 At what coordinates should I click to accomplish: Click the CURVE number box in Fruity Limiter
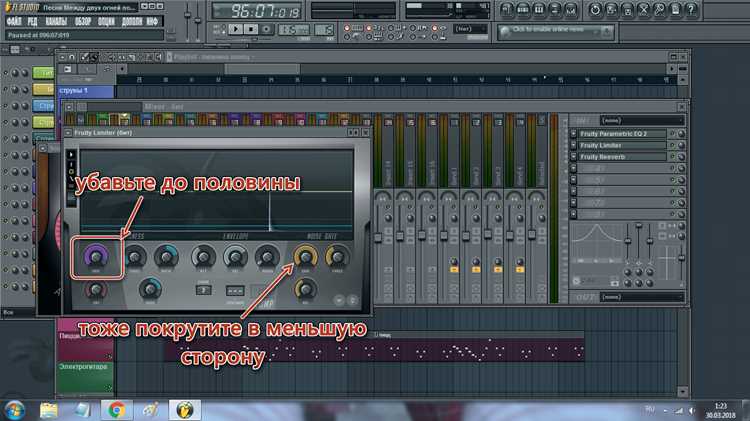pyautogui.click(x=203, y=290)
